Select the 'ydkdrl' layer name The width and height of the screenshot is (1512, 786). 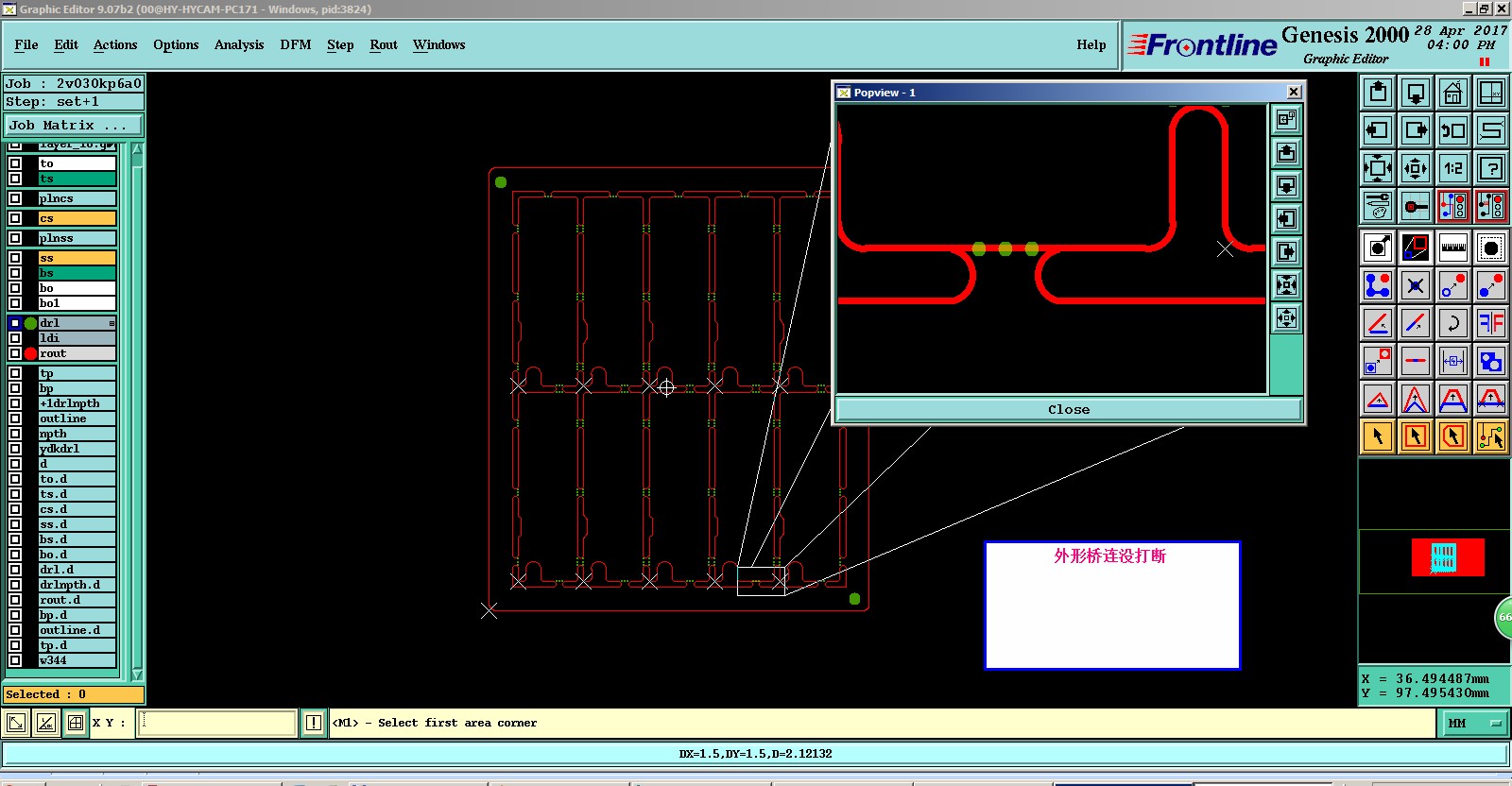pyautogui.click(x=77, y=449)
